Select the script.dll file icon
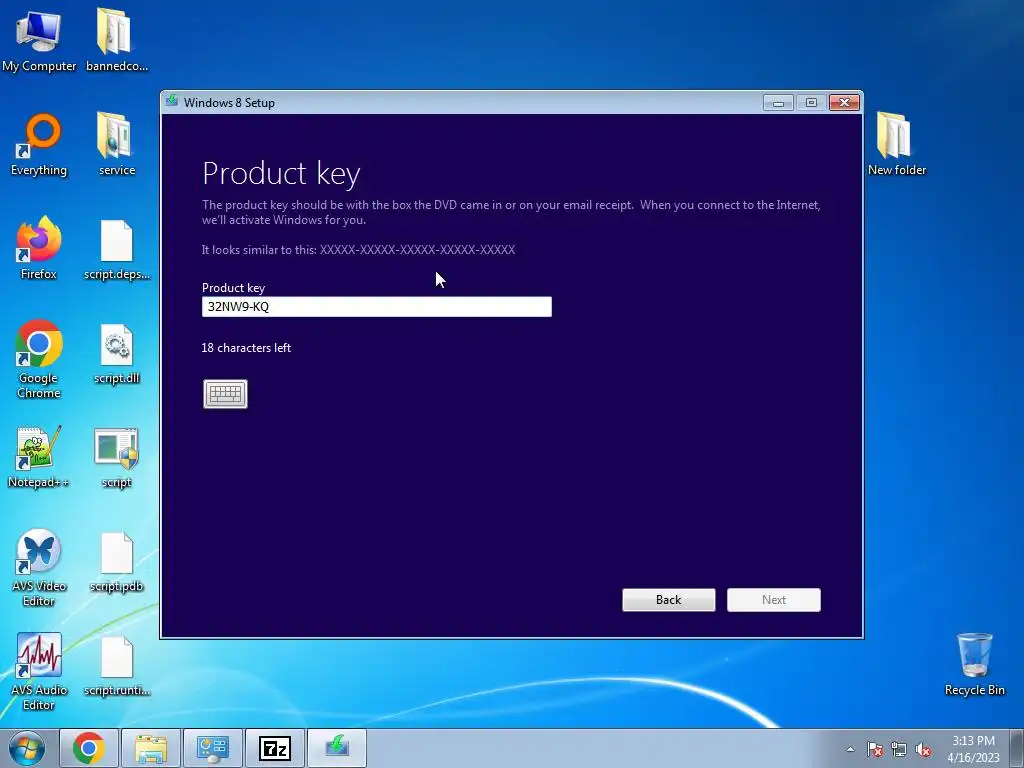This screenshot has height=768, width=1024. pyautogui.click(x=116, y=355)
